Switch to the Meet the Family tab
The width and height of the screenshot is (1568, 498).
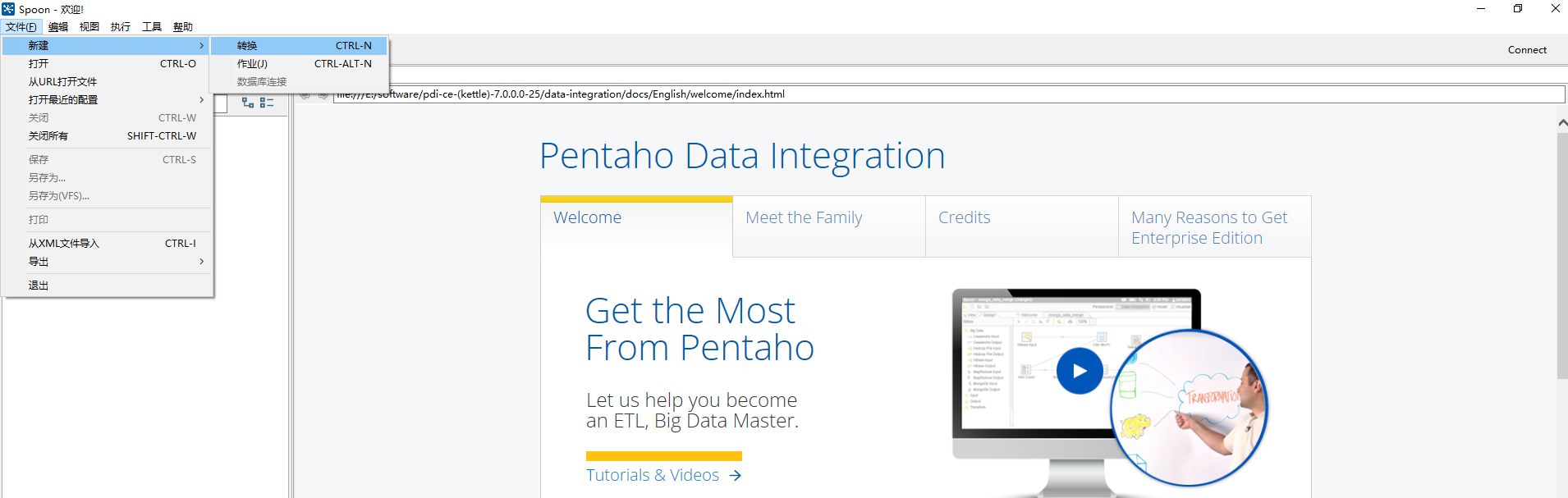[x=829, y=226]
